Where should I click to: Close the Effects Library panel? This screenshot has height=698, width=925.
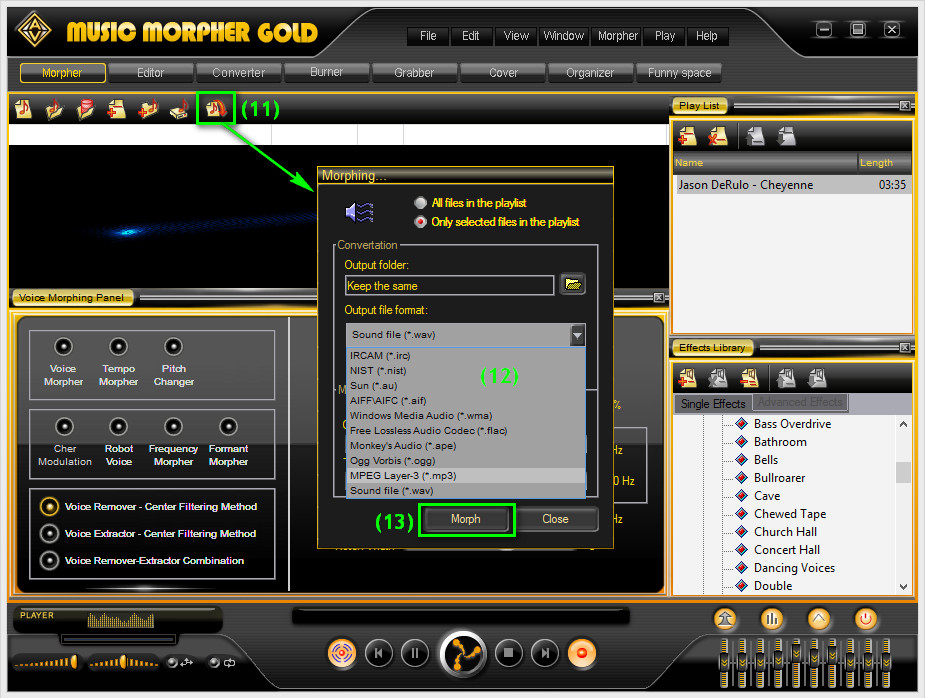(904, 348)
